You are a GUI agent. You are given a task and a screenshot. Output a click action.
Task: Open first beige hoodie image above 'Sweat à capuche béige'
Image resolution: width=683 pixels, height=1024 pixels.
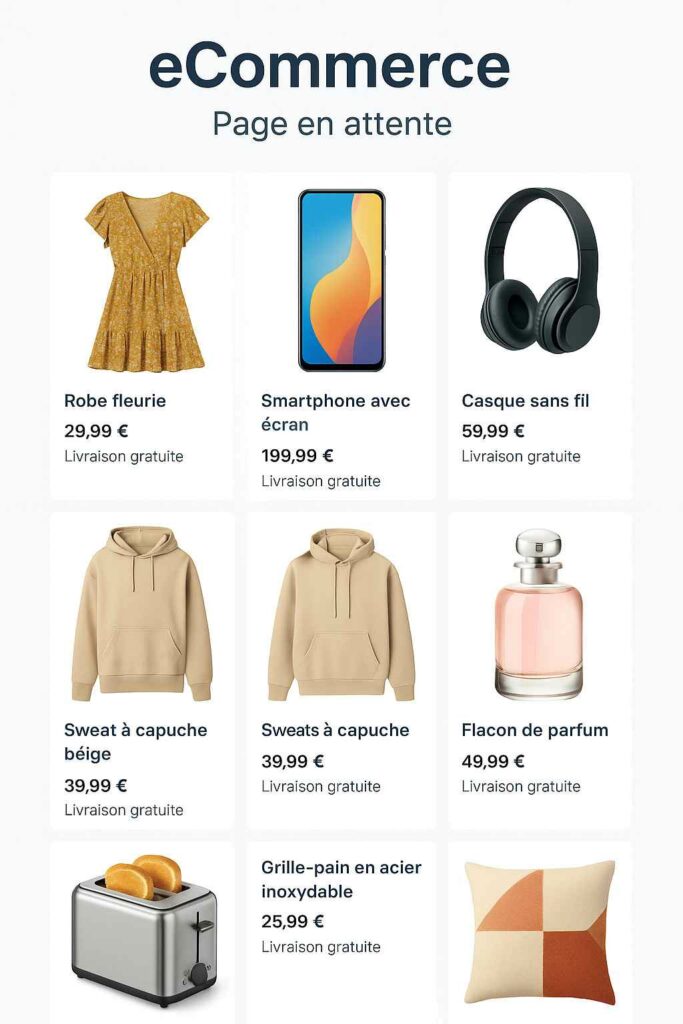[142, 613]
